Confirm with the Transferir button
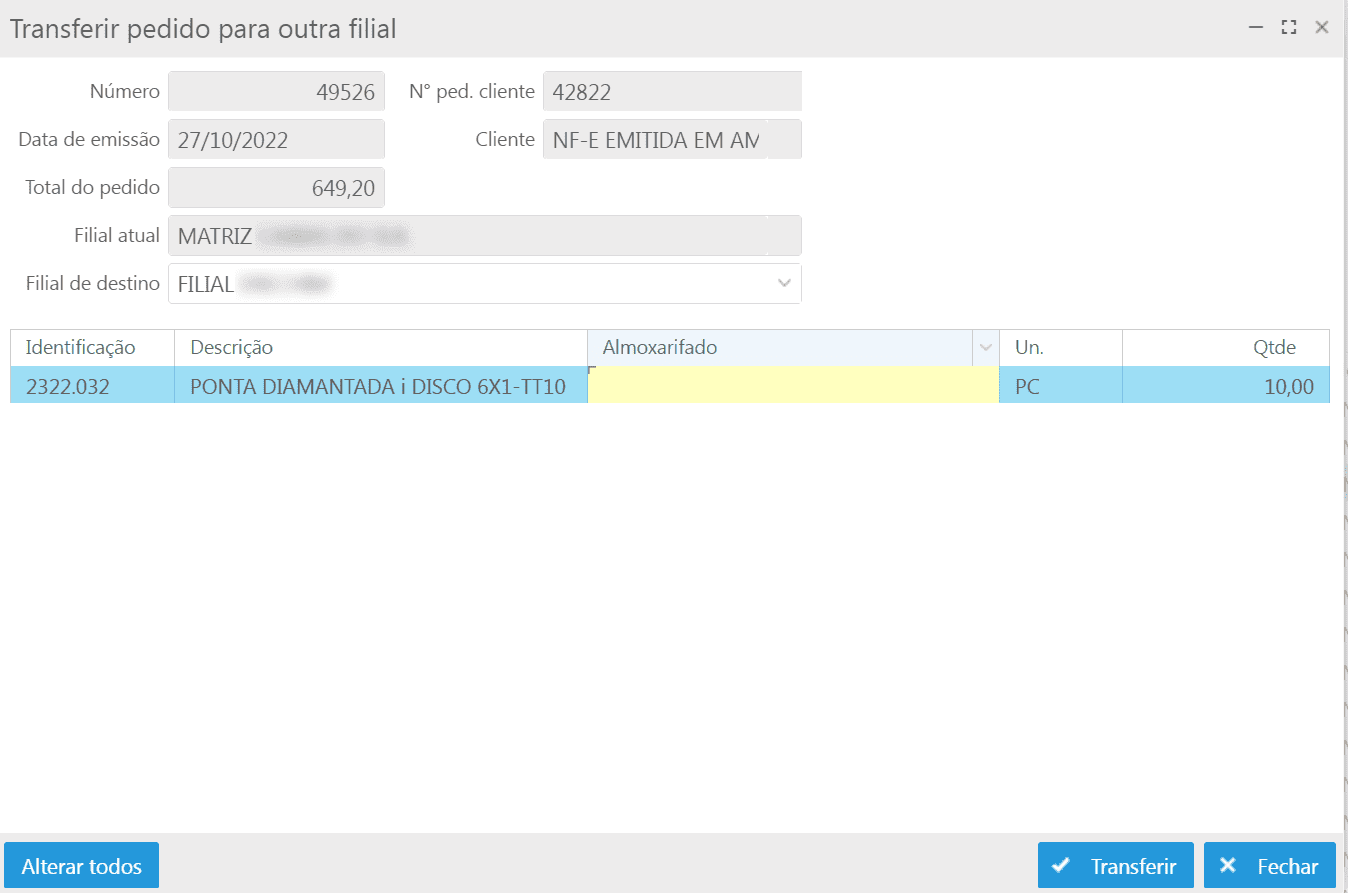Image resolution: width=1348 pixels, height=893 pixels. pyautogui.click(x=1115, y=866)
